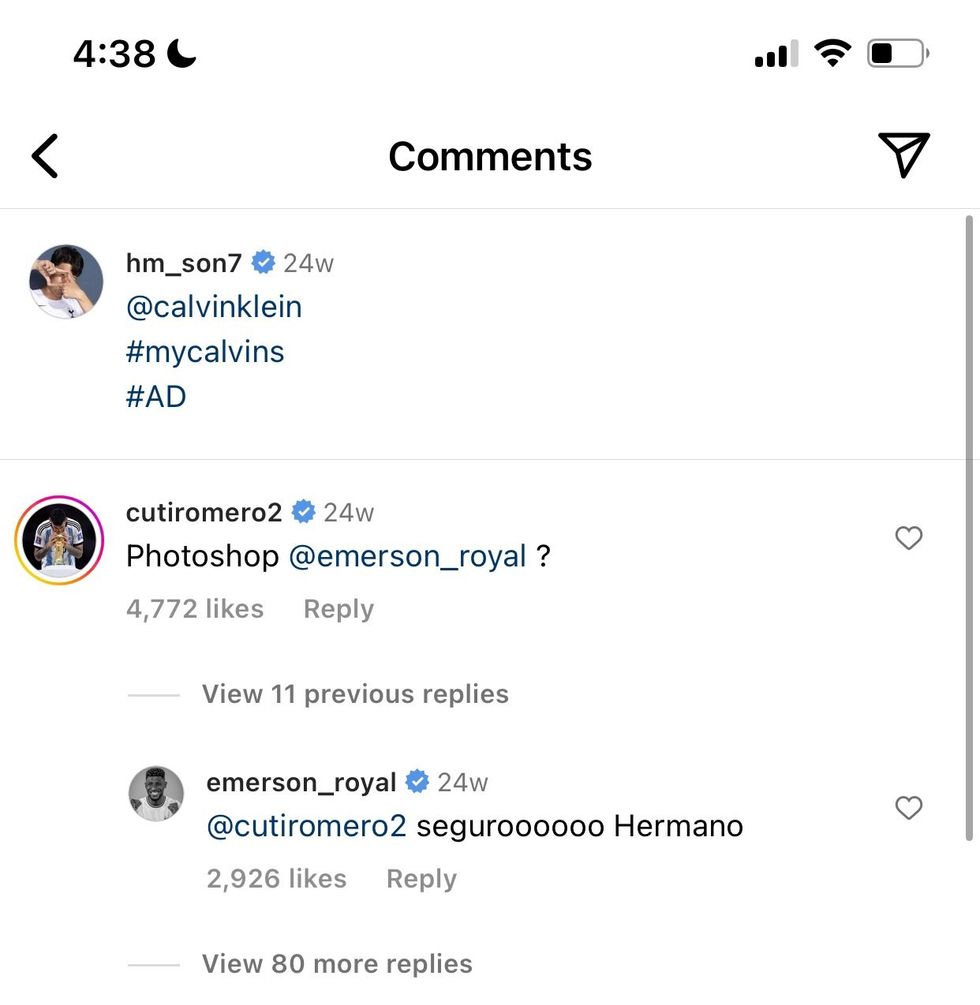Click hm_son7's blue verified badge
The width and height of the screenshot is (980, 1005).
coord(263,262)
